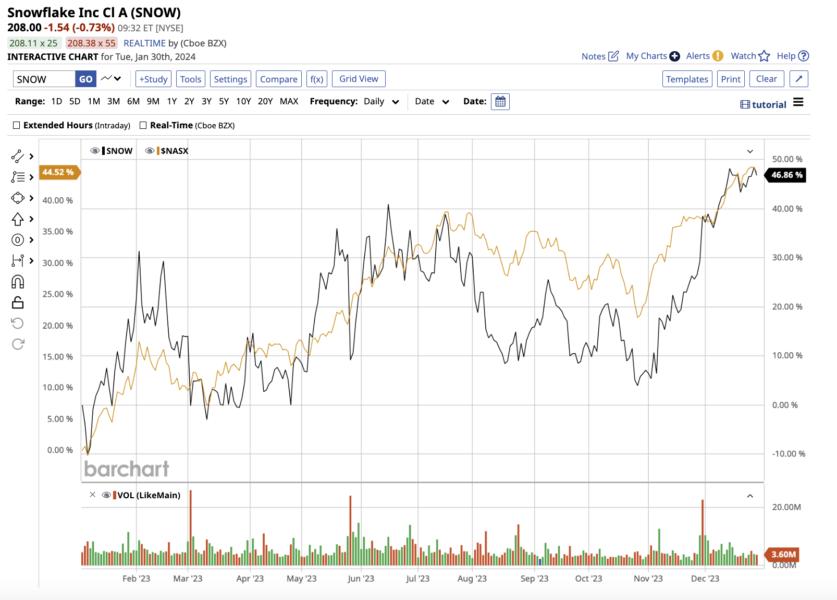Click the f(x) expression button
Viewport: 837px width, 600px height.
tap(317, 79)
